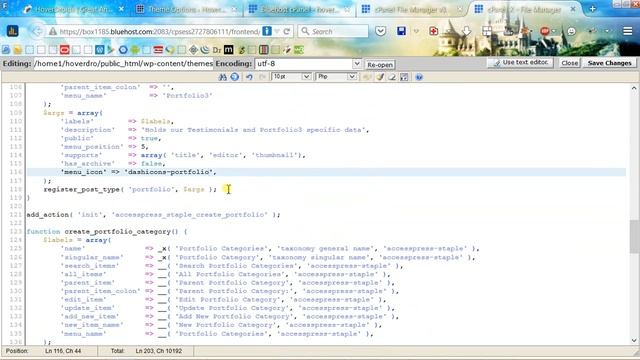The image size is (640, 360).
Task: Click the browser Search box
Action: 333,31
